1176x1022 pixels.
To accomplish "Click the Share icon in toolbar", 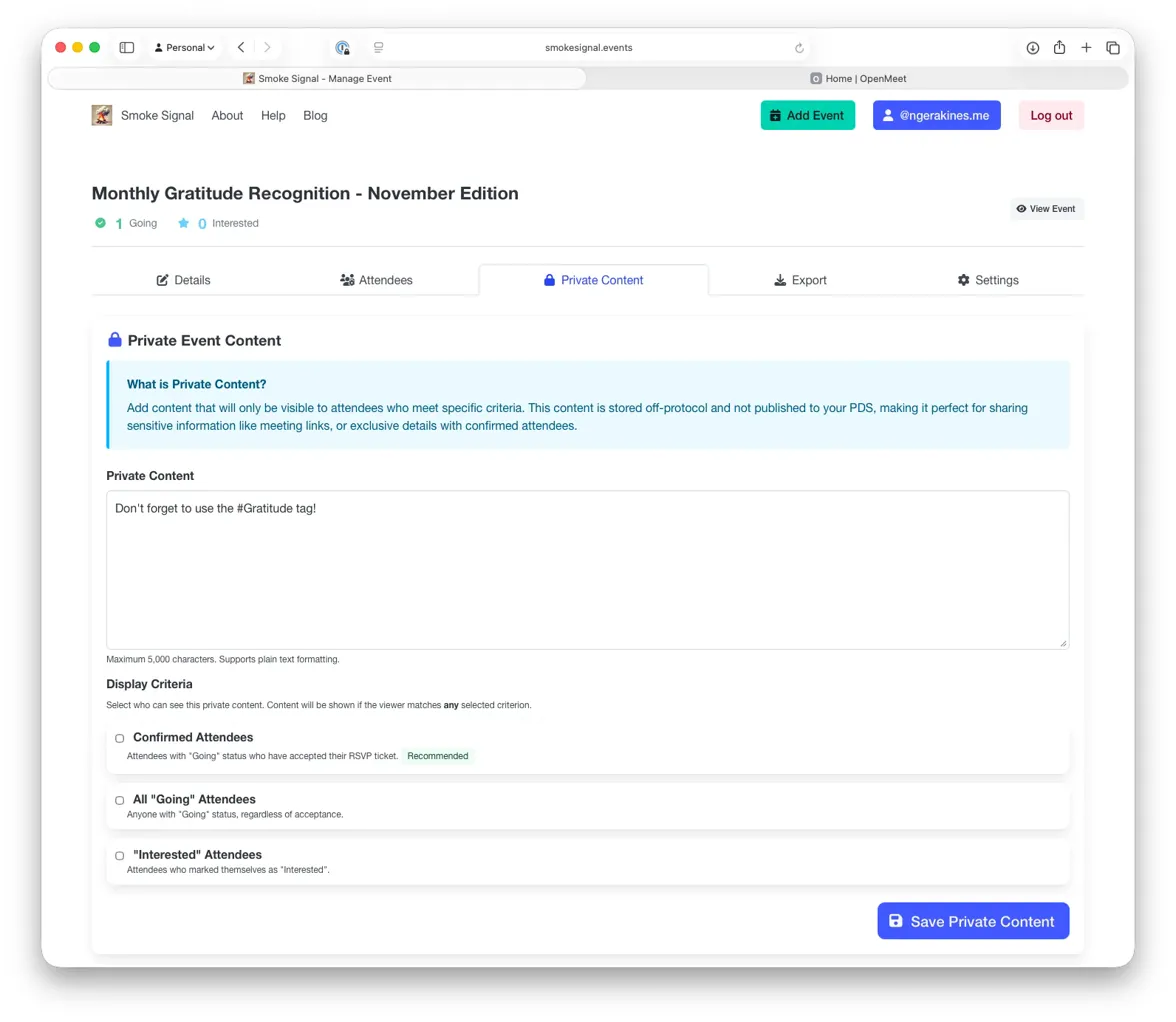I will [x=1059, y=47].
